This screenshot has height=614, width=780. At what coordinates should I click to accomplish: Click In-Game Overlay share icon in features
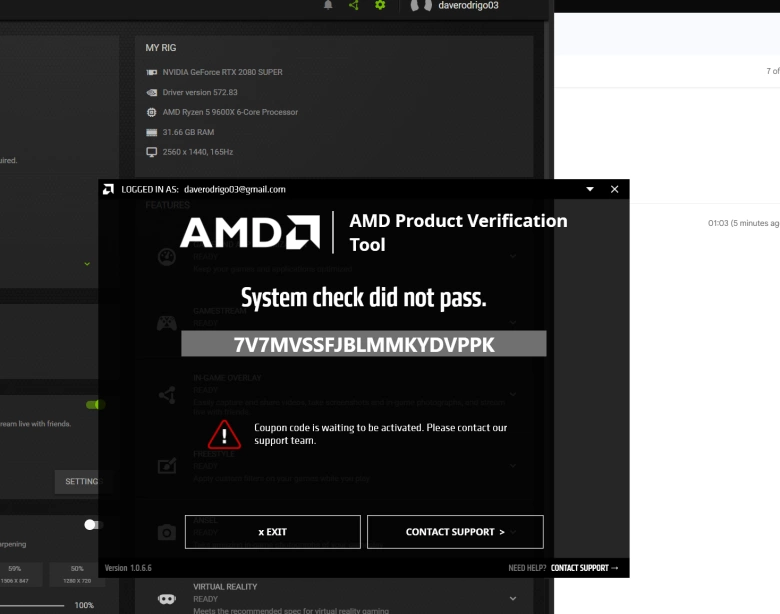tap(167, 395)
